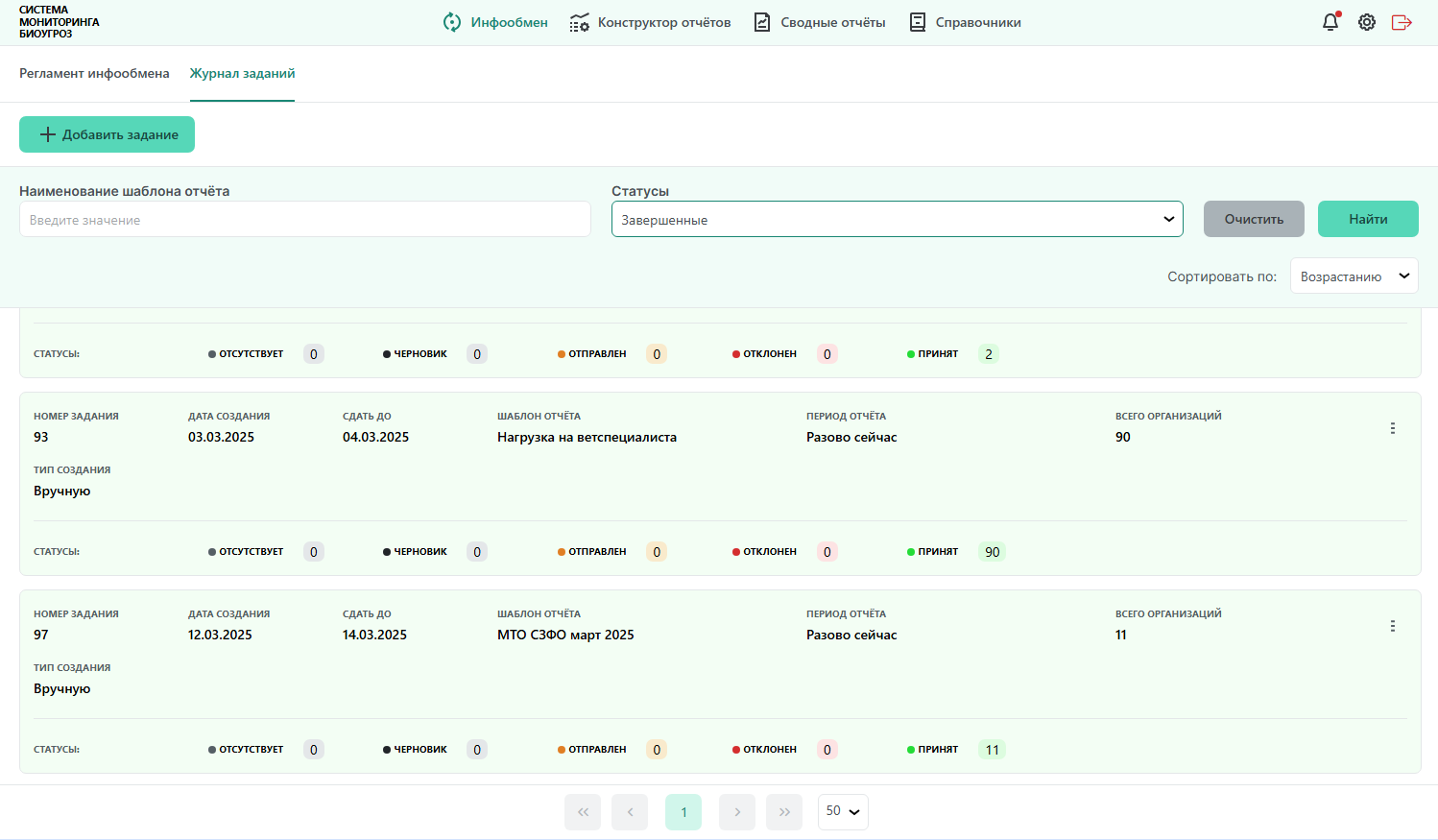Viewport: 1438px width, 840px height.
Task: Go to next page arrow
Action: (x=737, y=812)
